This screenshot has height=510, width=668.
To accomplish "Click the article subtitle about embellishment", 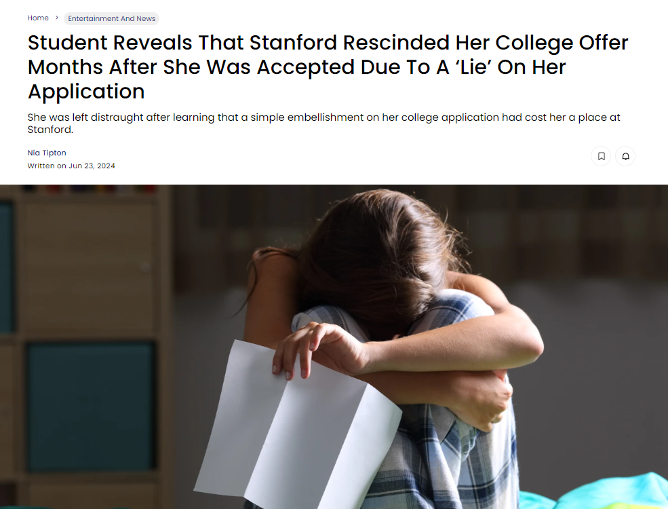I will pyautogui.click(x=324, y=123).
